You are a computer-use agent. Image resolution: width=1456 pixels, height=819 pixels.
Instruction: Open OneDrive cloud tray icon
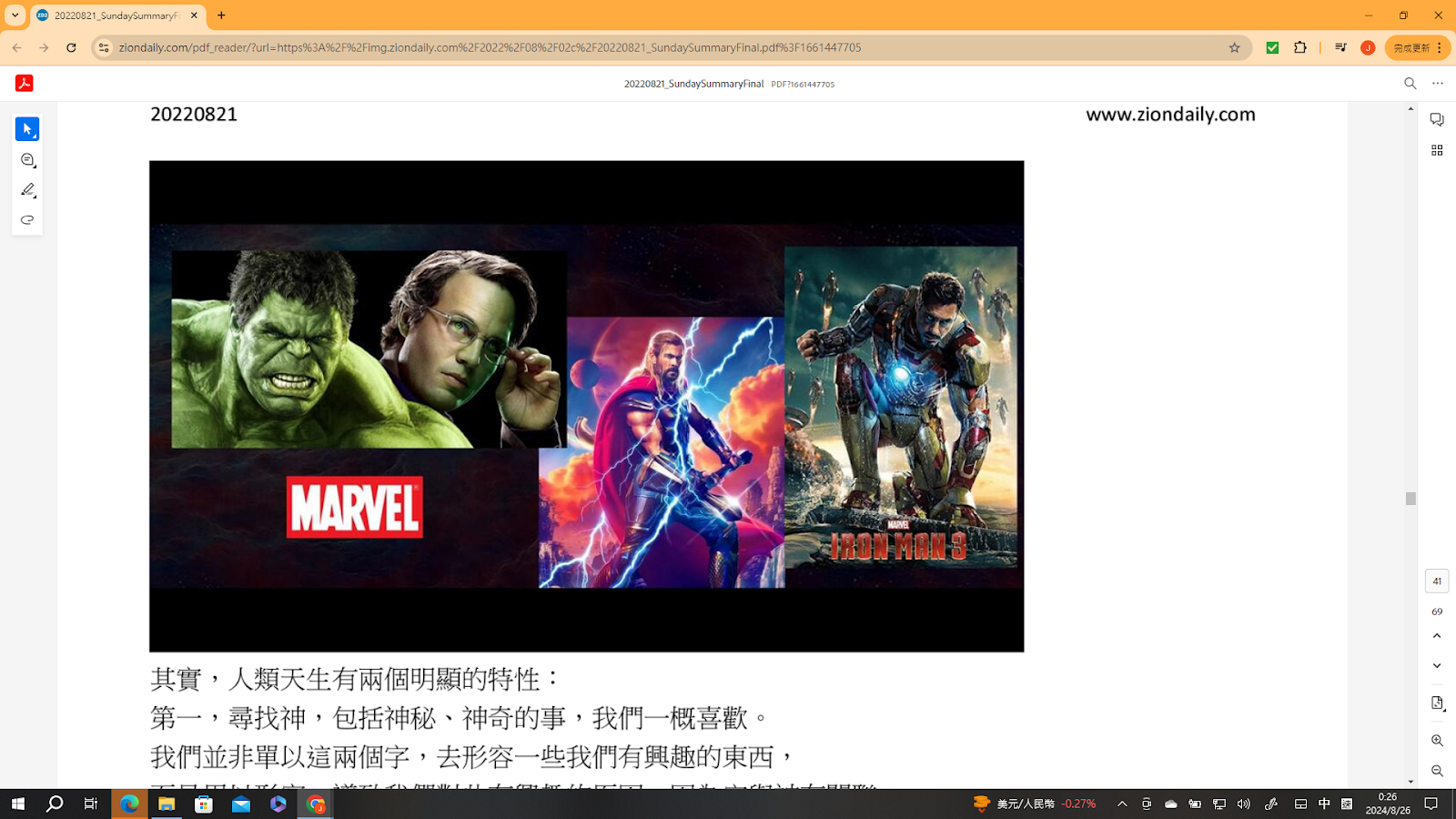[x=1171, y=804]
